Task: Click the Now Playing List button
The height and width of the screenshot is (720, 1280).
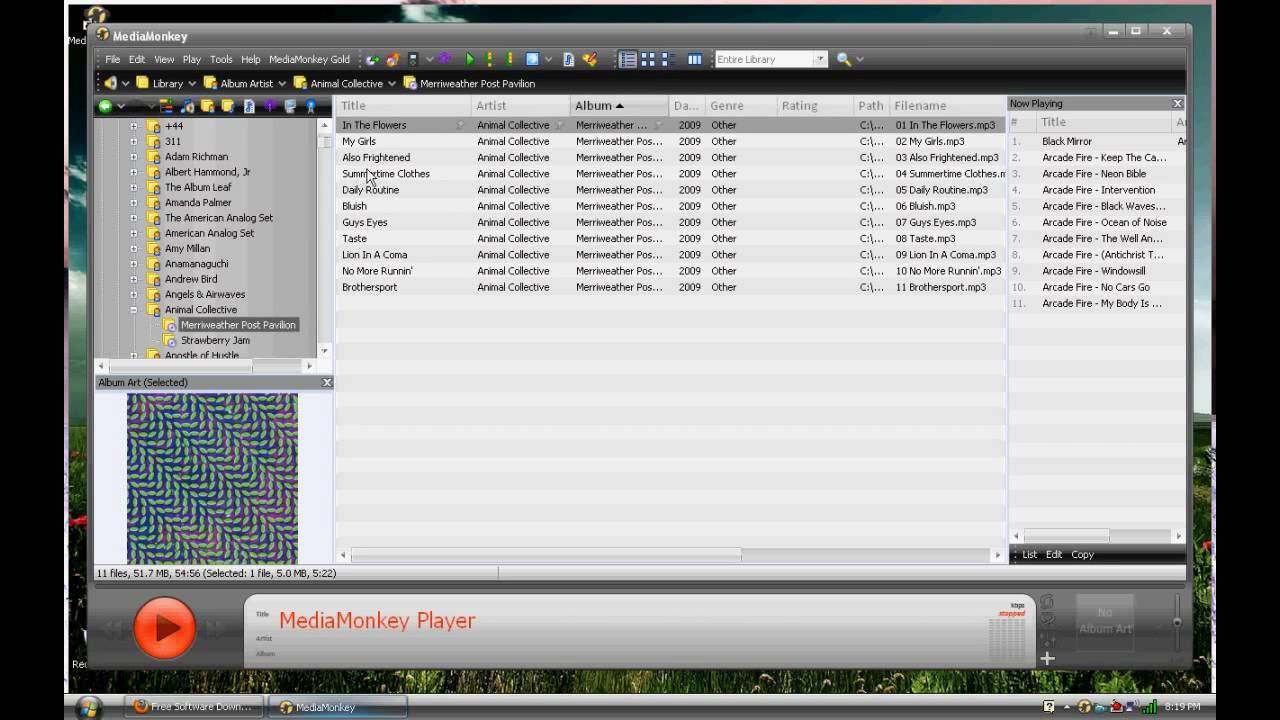Action: [x=1029, y=555]
